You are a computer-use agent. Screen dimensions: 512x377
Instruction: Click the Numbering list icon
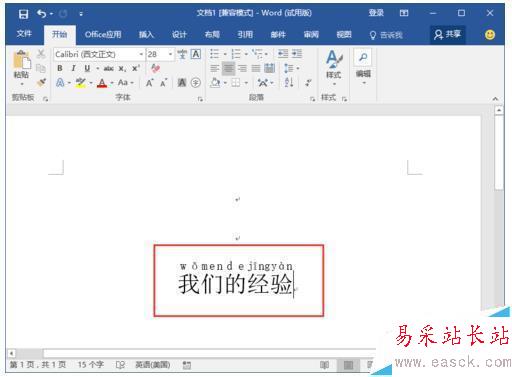[236, 54]
